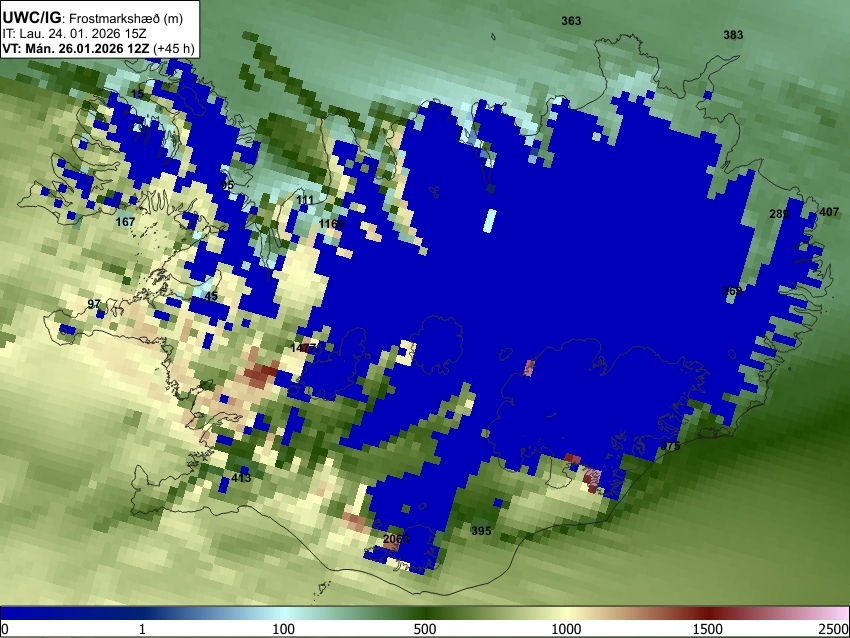Select the color scale's 500 tick label
Image resolution: width=850 pixels, height=638 pixels.
point(424,629)
